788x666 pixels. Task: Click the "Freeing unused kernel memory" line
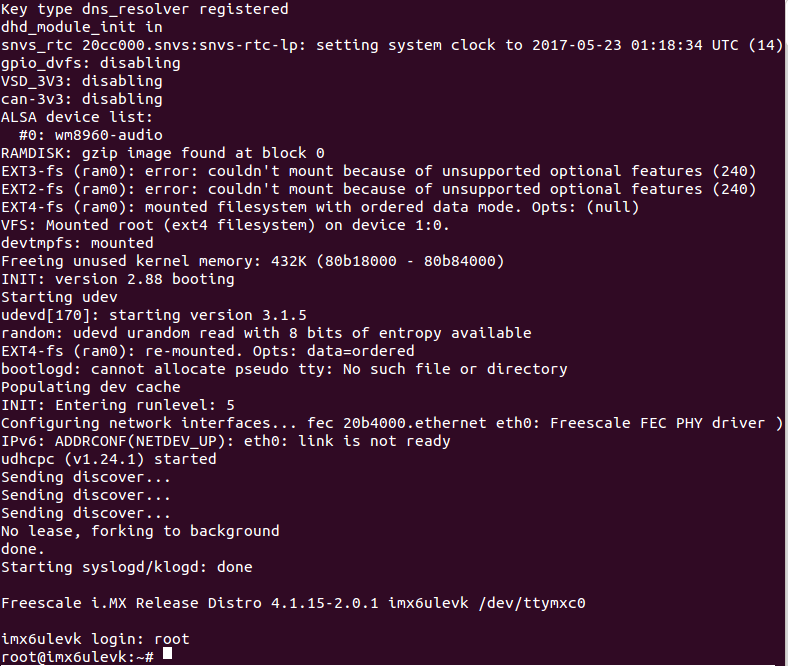(252, 261)
